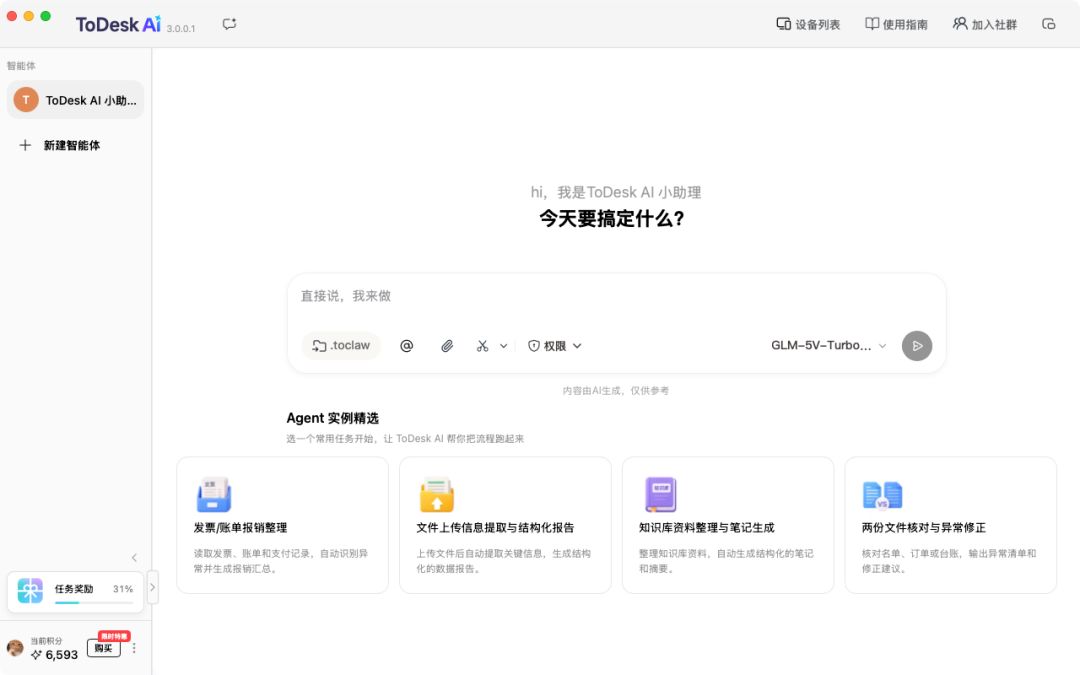1080x675 pixels.
Task: Open the three-dot more menu near 购买
Action: pos(134,648)
